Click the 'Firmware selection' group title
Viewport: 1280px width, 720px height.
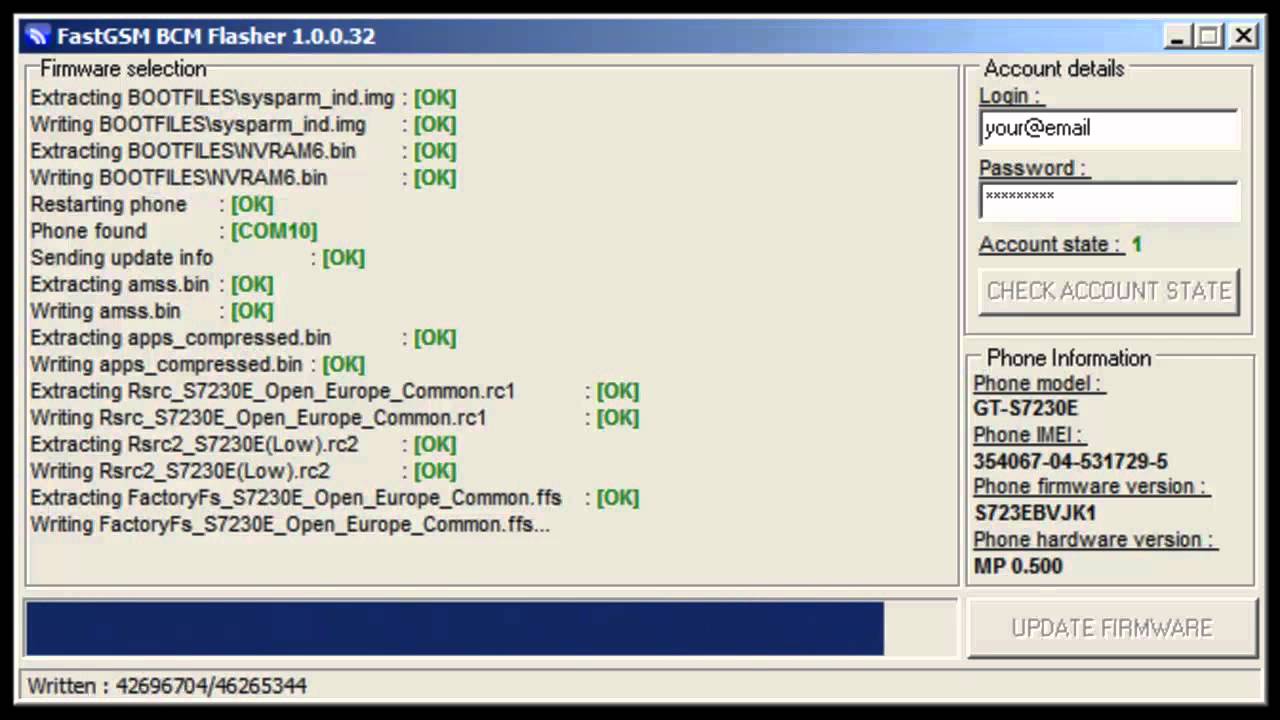coord(123,69)
